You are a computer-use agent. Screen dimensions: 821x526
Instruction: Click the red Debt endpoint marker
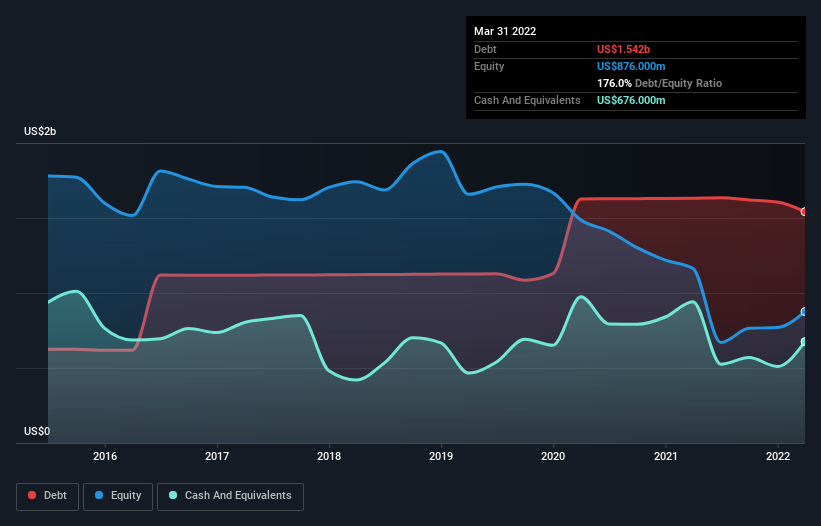tap(804, 212)
